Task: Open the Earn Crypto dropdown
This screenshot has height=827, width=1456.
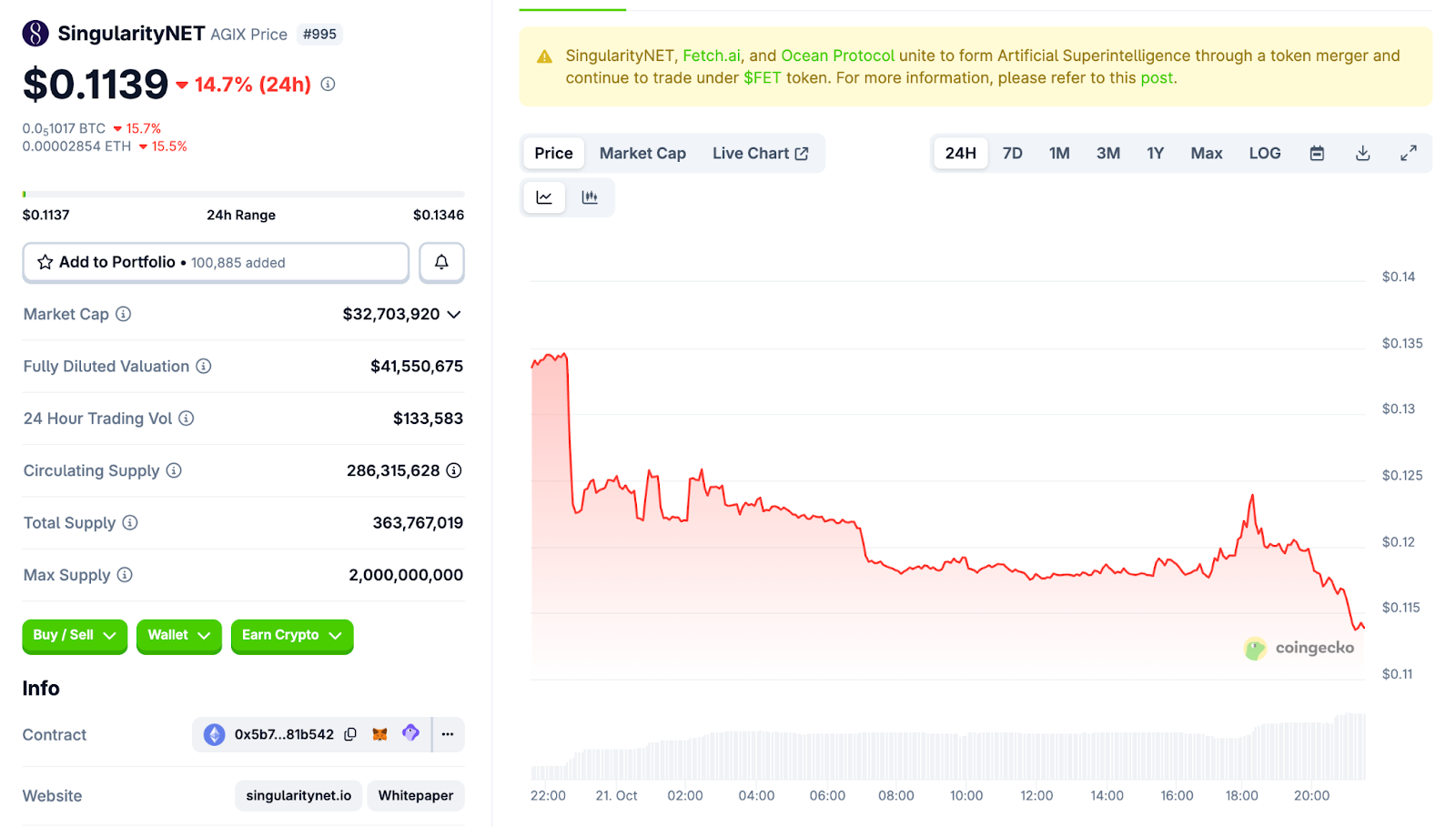Action: [291, 635]
